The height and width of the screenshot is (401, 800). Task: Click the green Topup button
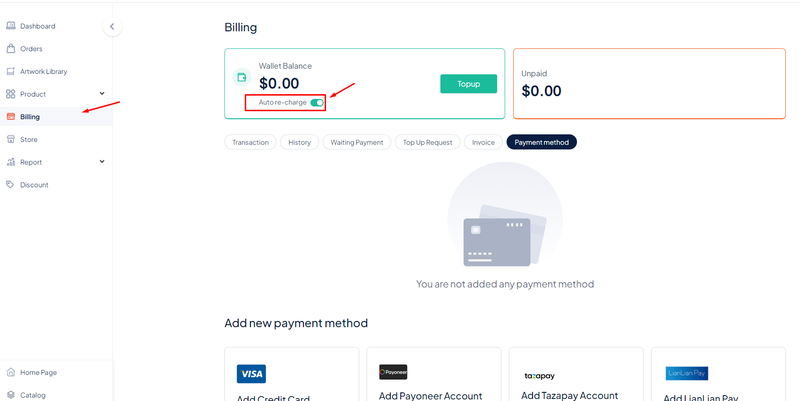pos(468,84)
